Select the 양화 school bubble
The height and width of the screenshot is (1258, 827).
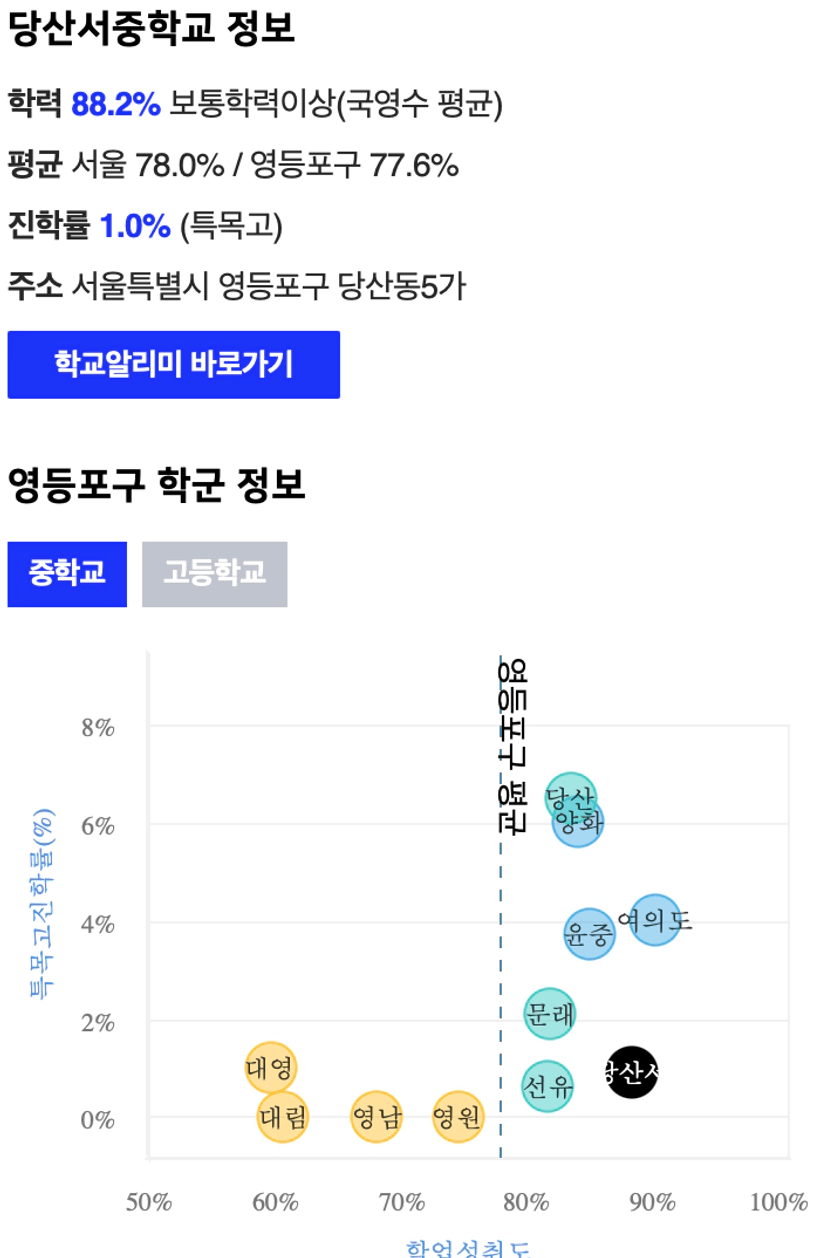pyautogui.click(x=578, y=822)
